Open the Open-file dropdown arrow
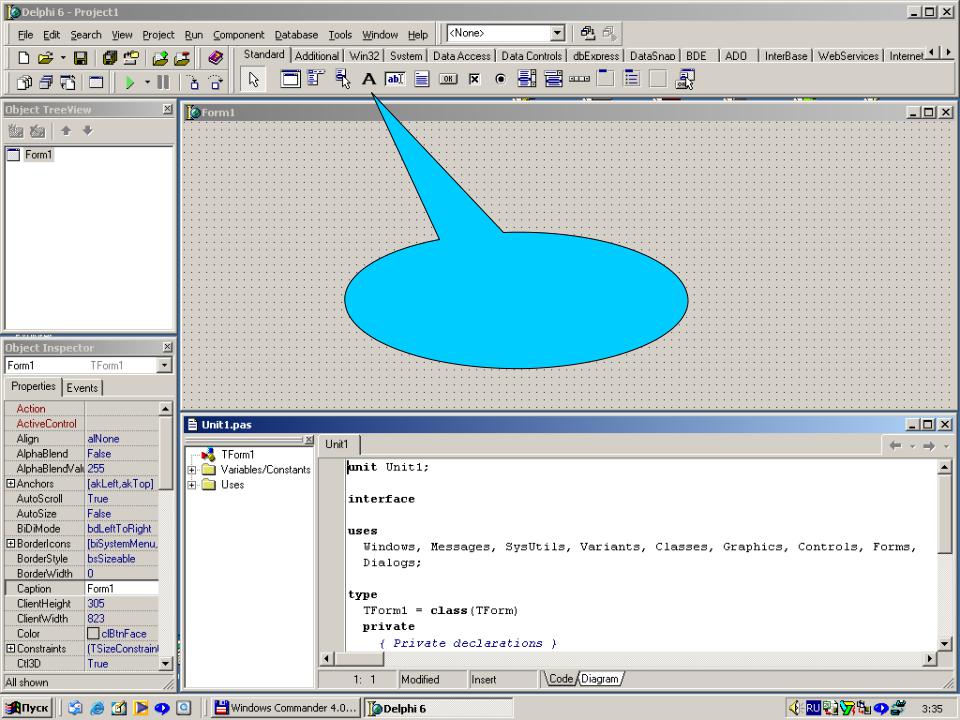Image resolution: width=960 pixels, height=720 pixels. point(62,58)
